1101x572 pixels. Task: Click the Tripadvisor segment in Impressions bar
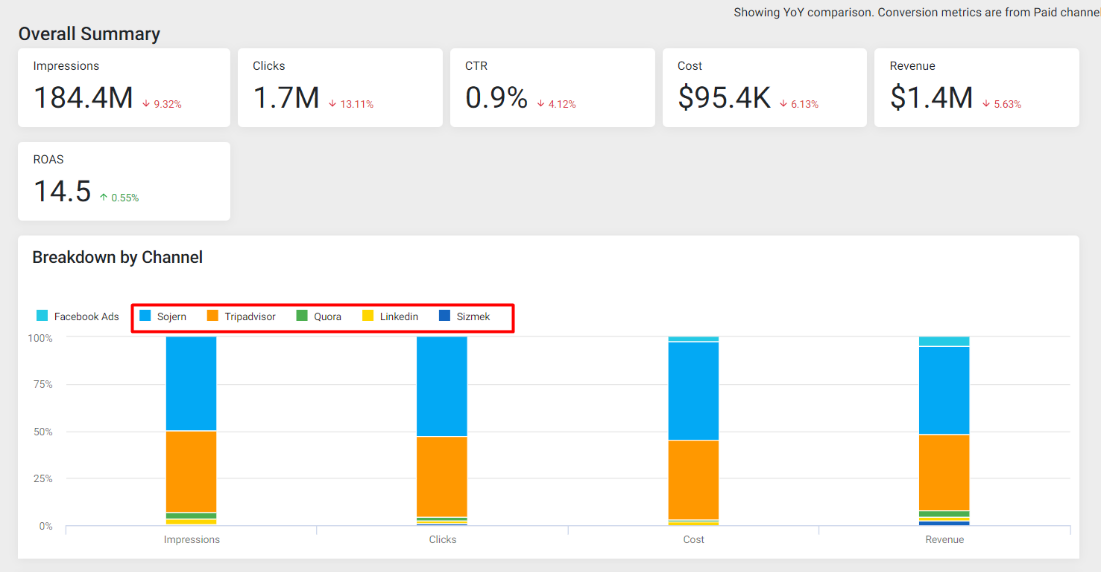point(191,472)
